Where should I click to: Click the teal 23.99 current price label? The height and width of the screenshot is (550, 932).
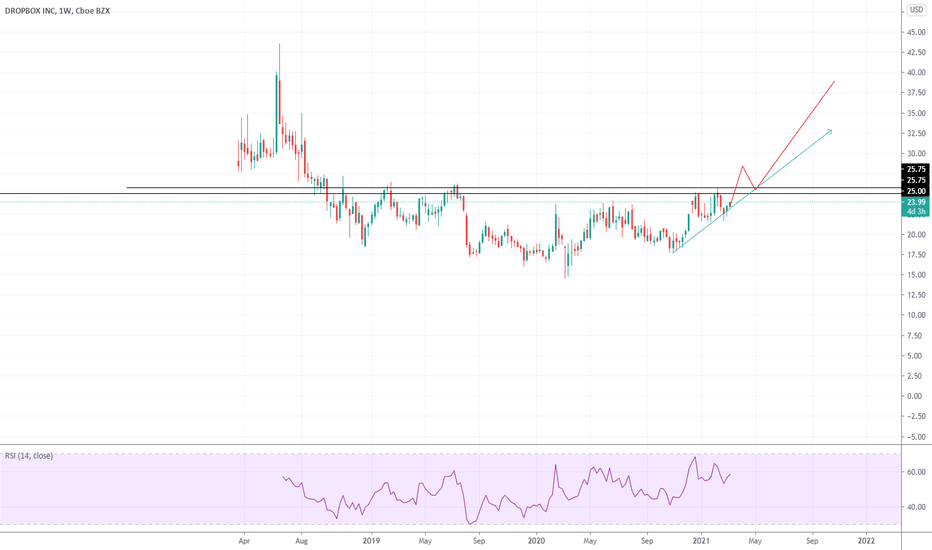coord(916,202)
